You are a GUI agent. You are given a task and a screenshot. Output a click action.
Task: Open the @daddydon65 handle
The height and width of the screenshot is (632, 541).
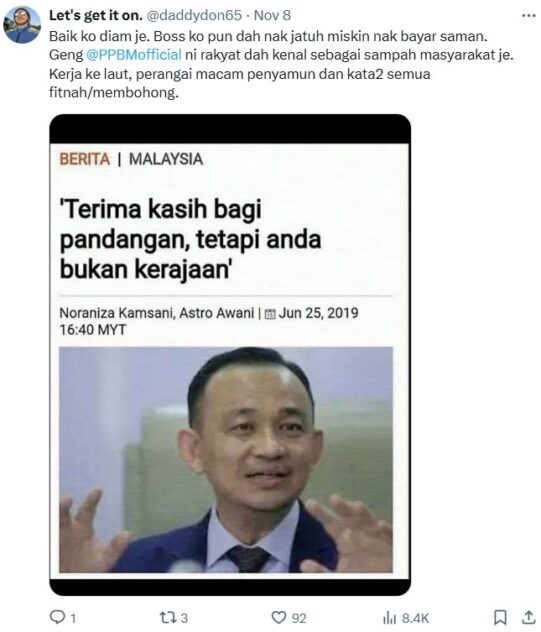tap(194, 15)
